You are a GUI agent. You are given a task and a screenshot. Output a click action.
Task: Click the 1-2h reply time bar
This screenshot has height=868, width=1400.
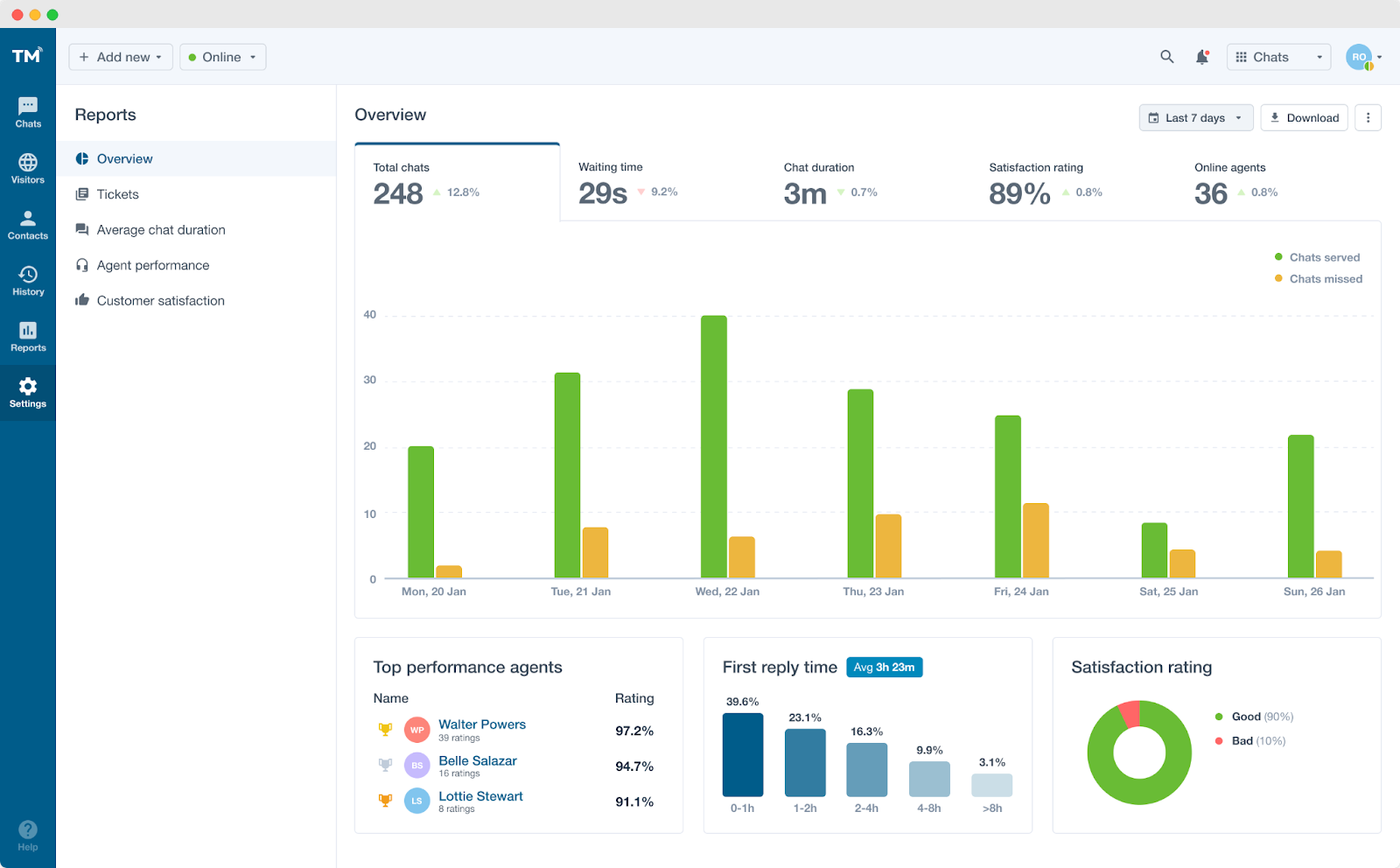tap(805, 762)
